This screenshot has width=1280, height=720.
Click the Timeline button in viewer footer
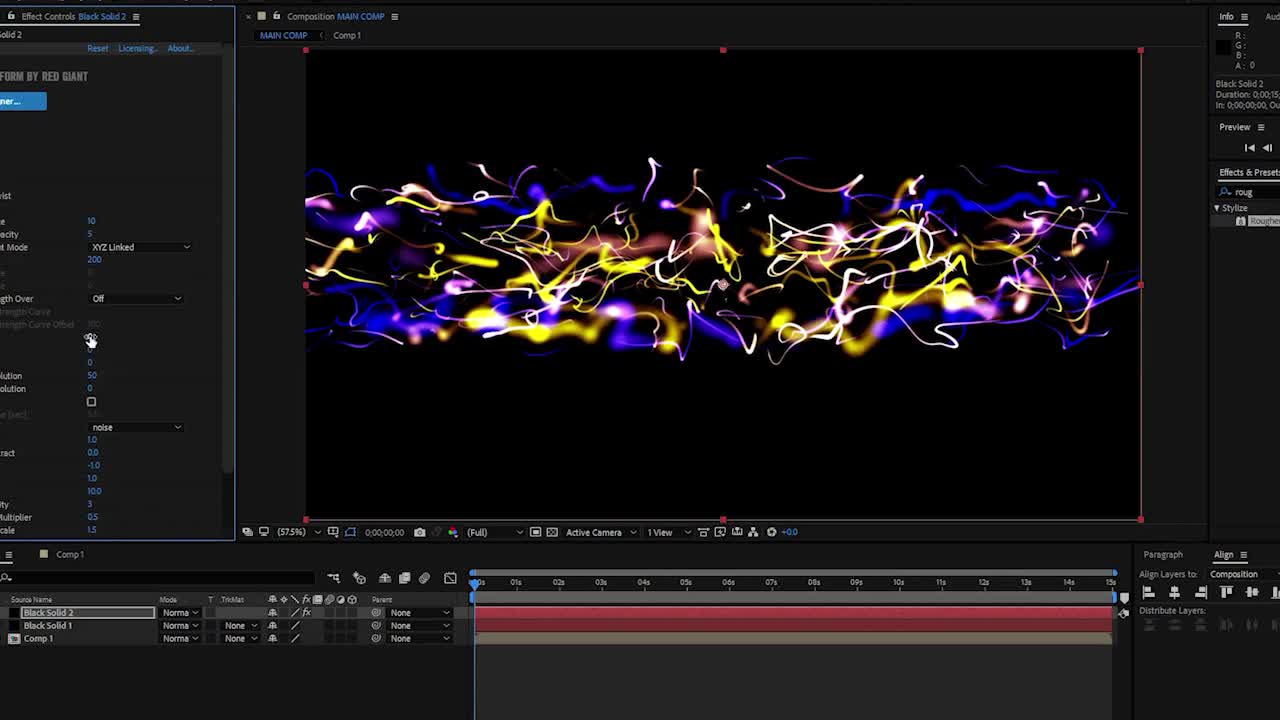737,532
